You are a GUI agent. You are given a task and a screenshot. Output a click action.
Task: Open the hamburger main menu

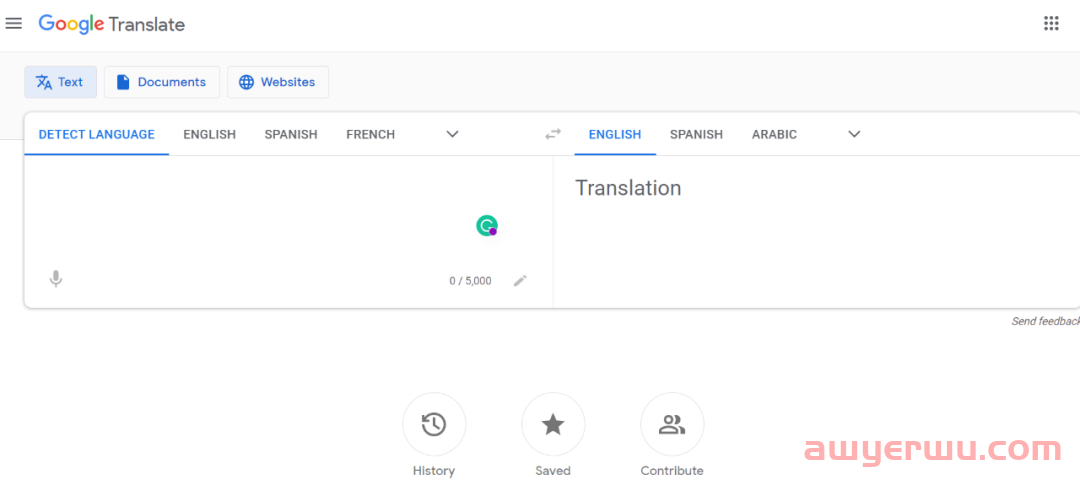click(14, 23)
